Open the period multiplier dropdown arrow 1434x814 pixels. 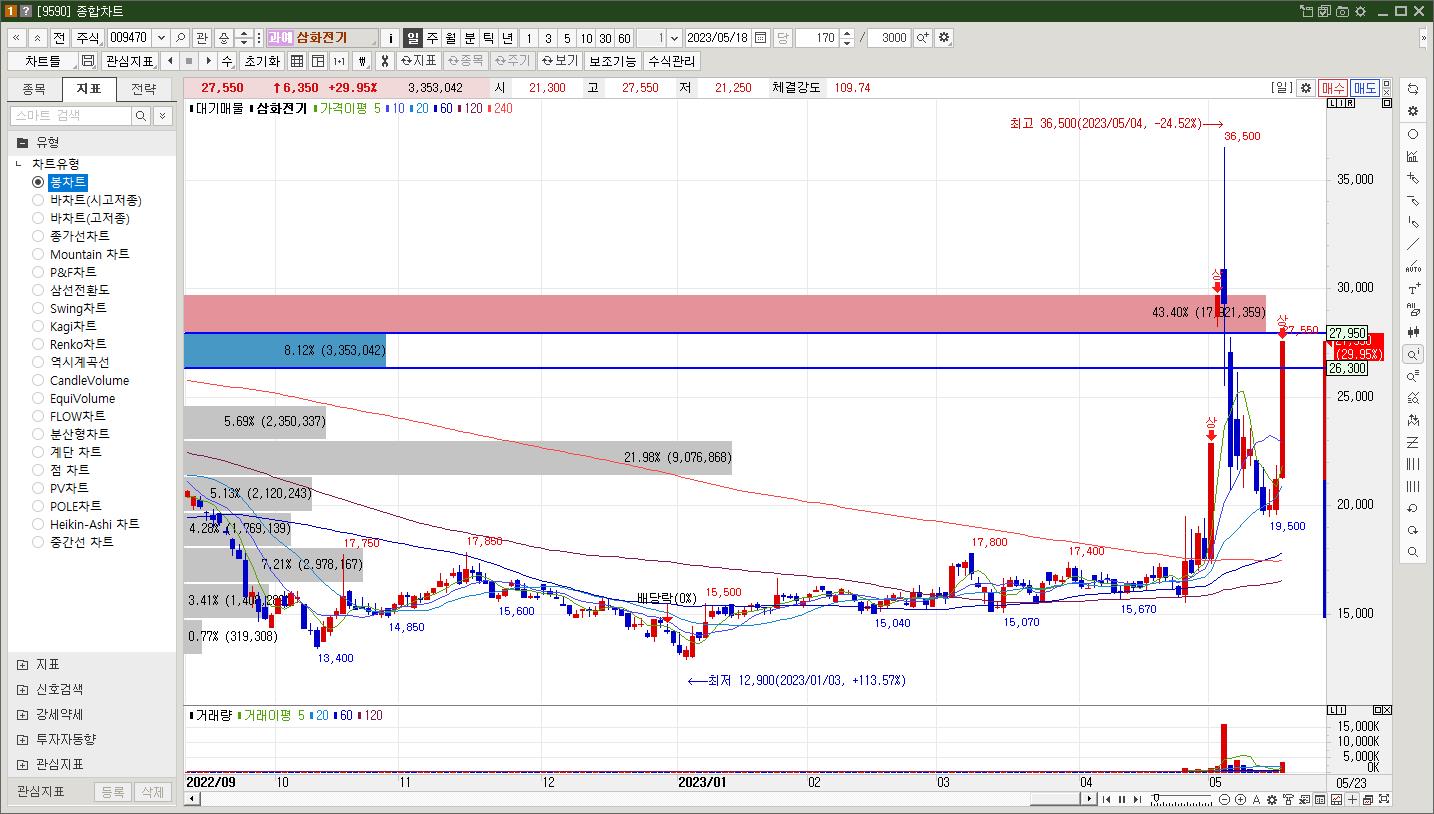[x=673, y=38]
